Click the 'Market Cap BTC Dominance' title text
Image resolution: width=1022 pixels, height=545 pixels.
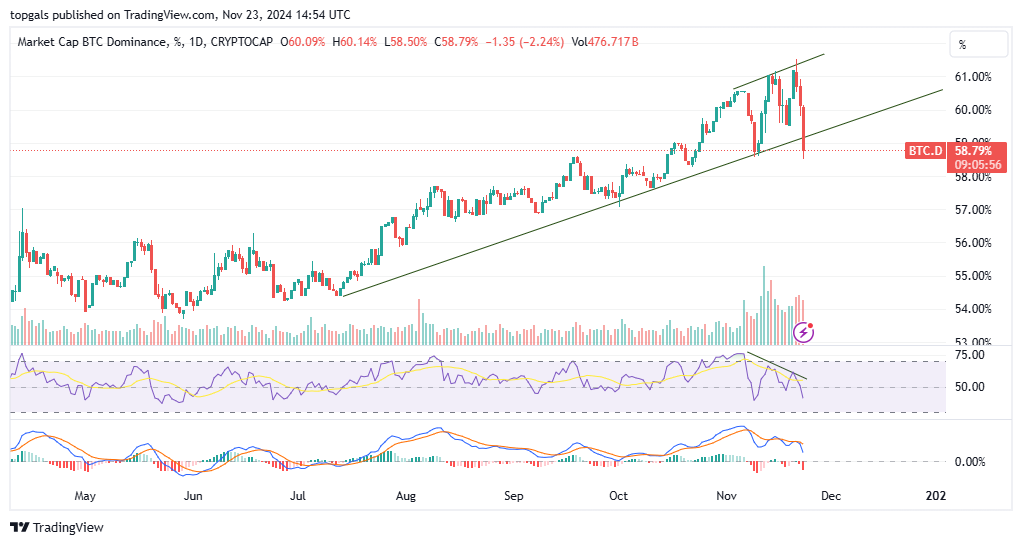[x=92, y=42]
